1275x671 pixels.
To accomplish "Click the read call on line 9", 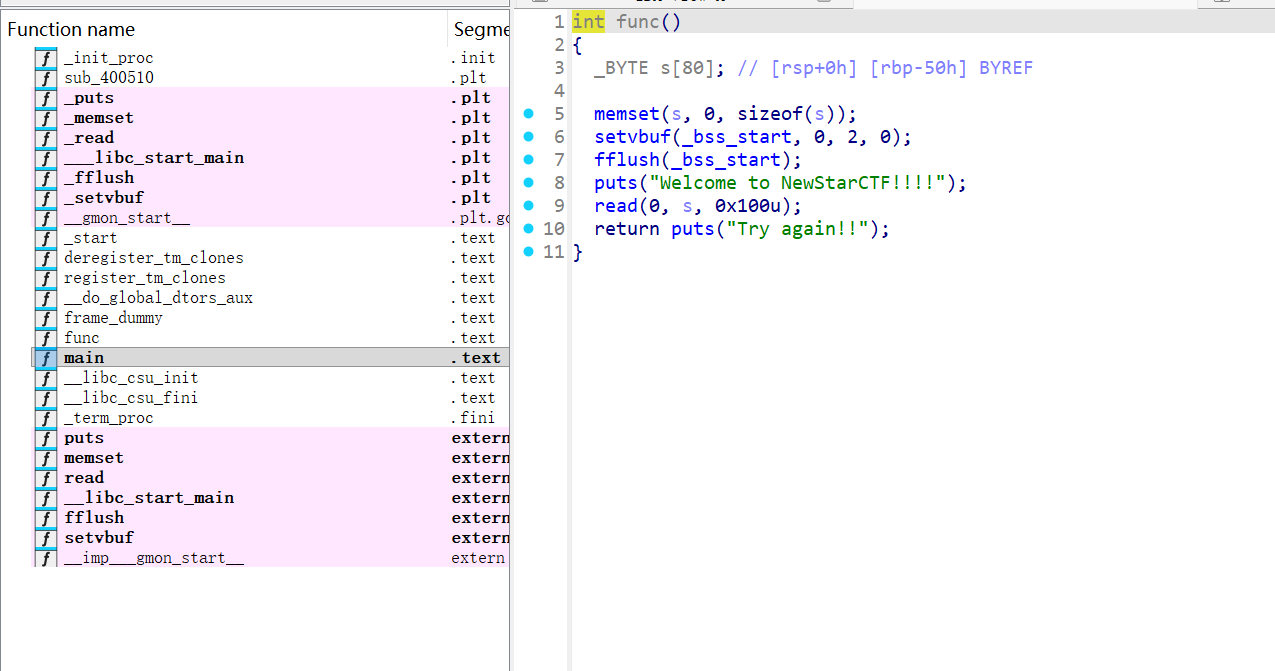I will click(615, 206).
